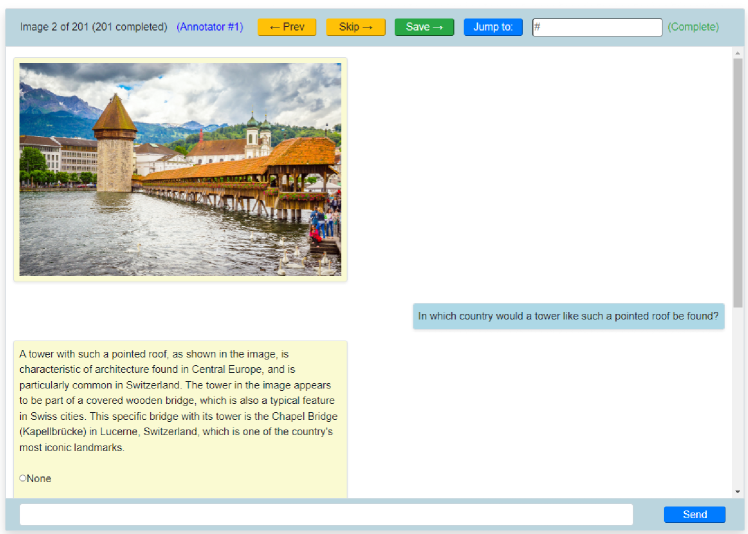
Task: Open the Chapel Bridge photo thumbnail
Action: [180, 169]
